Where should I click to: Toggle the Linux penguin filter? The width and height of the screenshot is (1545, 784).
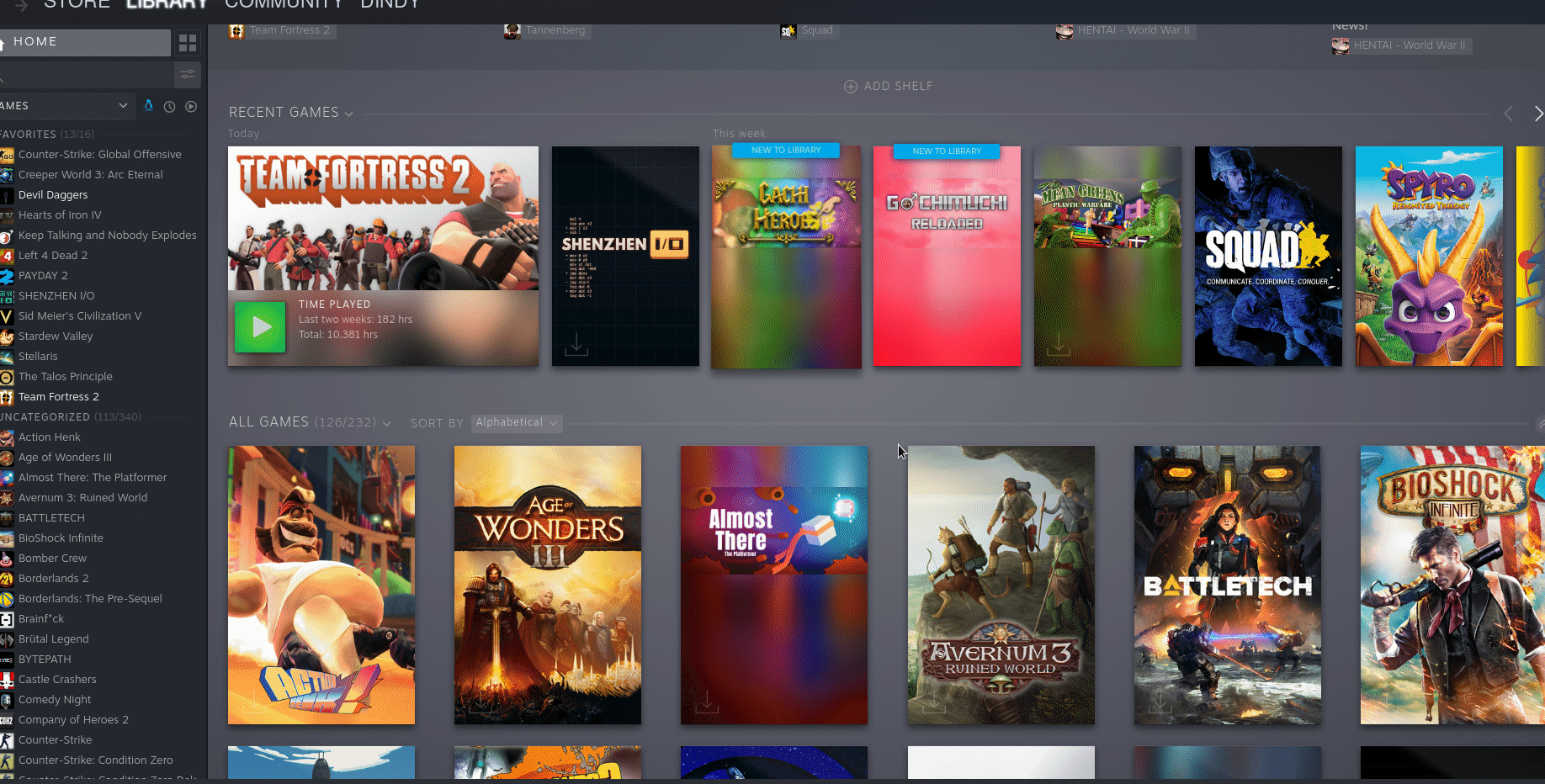tap(149, 106)
